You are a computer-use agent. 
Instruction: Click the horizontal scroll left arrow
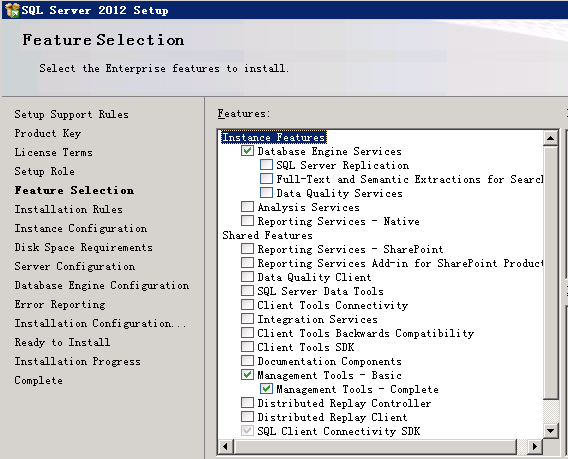226,446
